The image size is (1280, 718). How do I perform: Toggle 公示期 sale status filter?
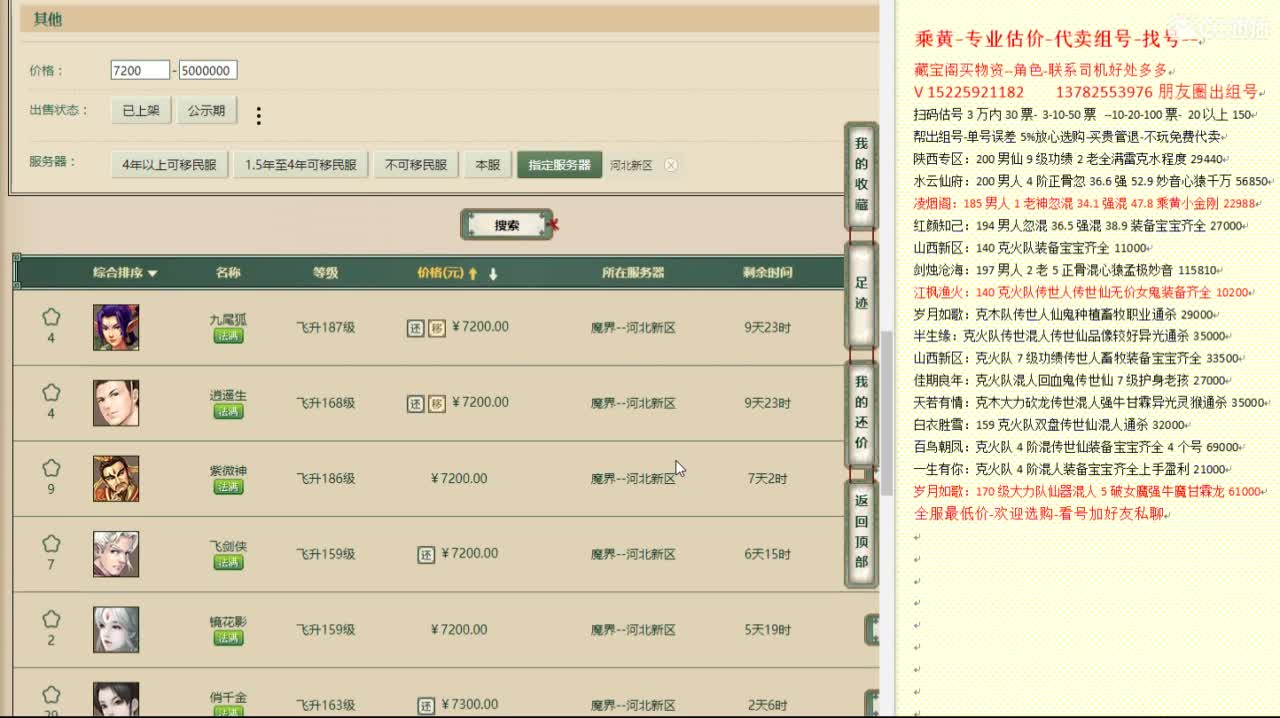(x=207, y=111)
